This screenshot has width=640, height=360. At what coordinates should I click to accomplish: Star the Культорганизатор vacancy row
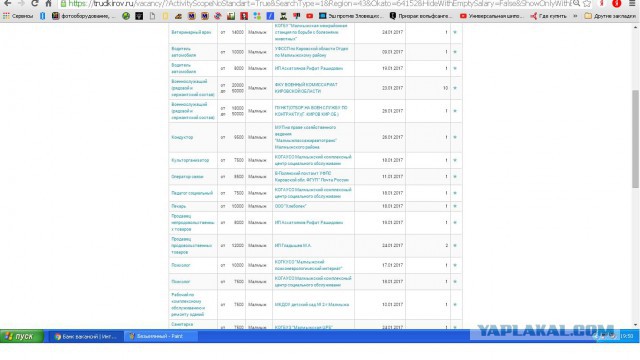(x=455, y=160)
